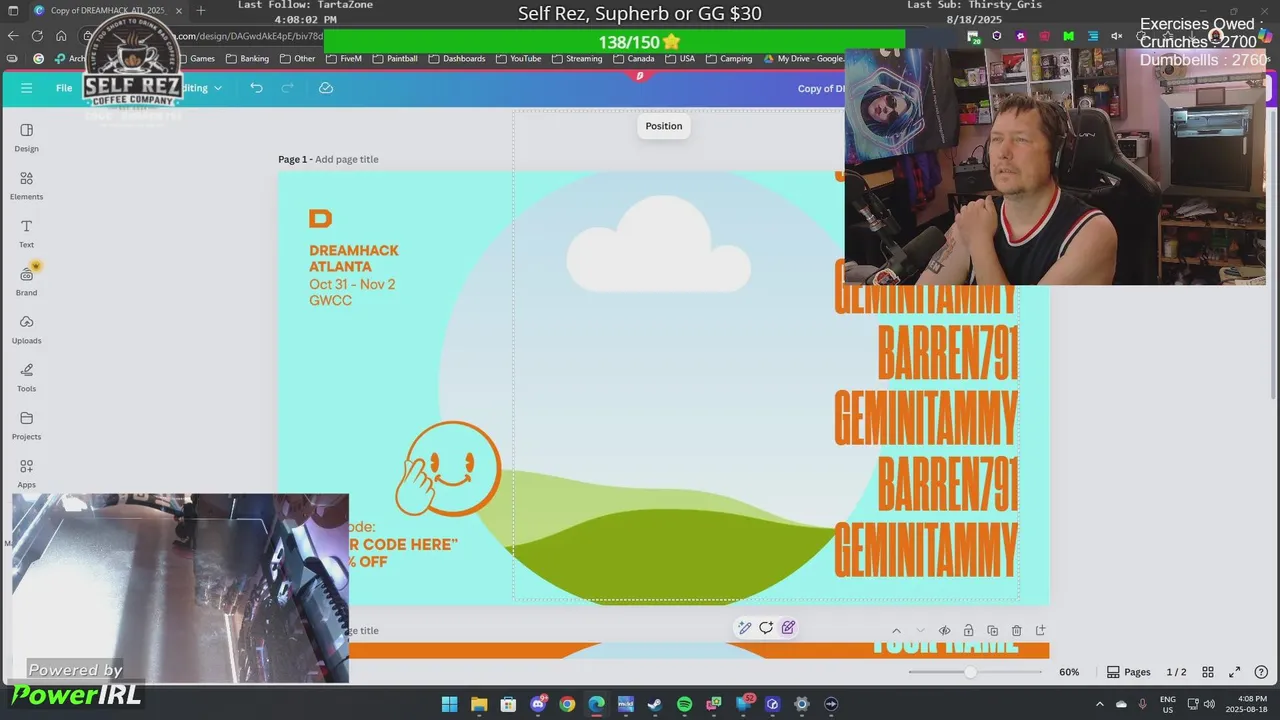Image resolution: width=1280 pixels, height=720 pixels.
Task: Open the Canva main menu hamburger icon
Action: 26,88
